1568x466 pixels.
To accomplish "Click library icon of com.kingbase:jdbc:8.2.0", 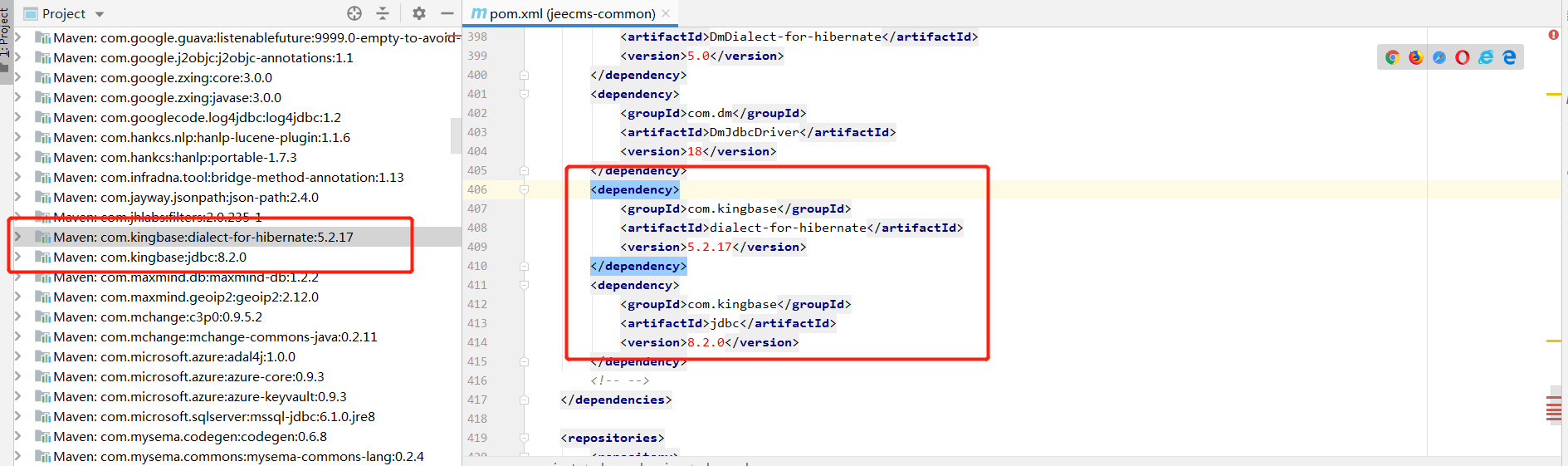I will (x=42, y=258).
